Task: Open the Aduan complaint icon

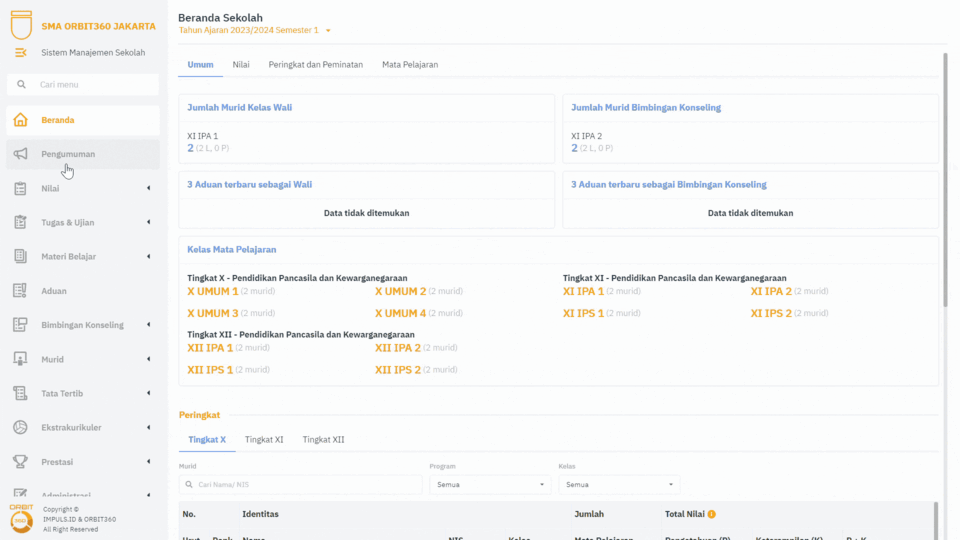Action: pos(20,291)
